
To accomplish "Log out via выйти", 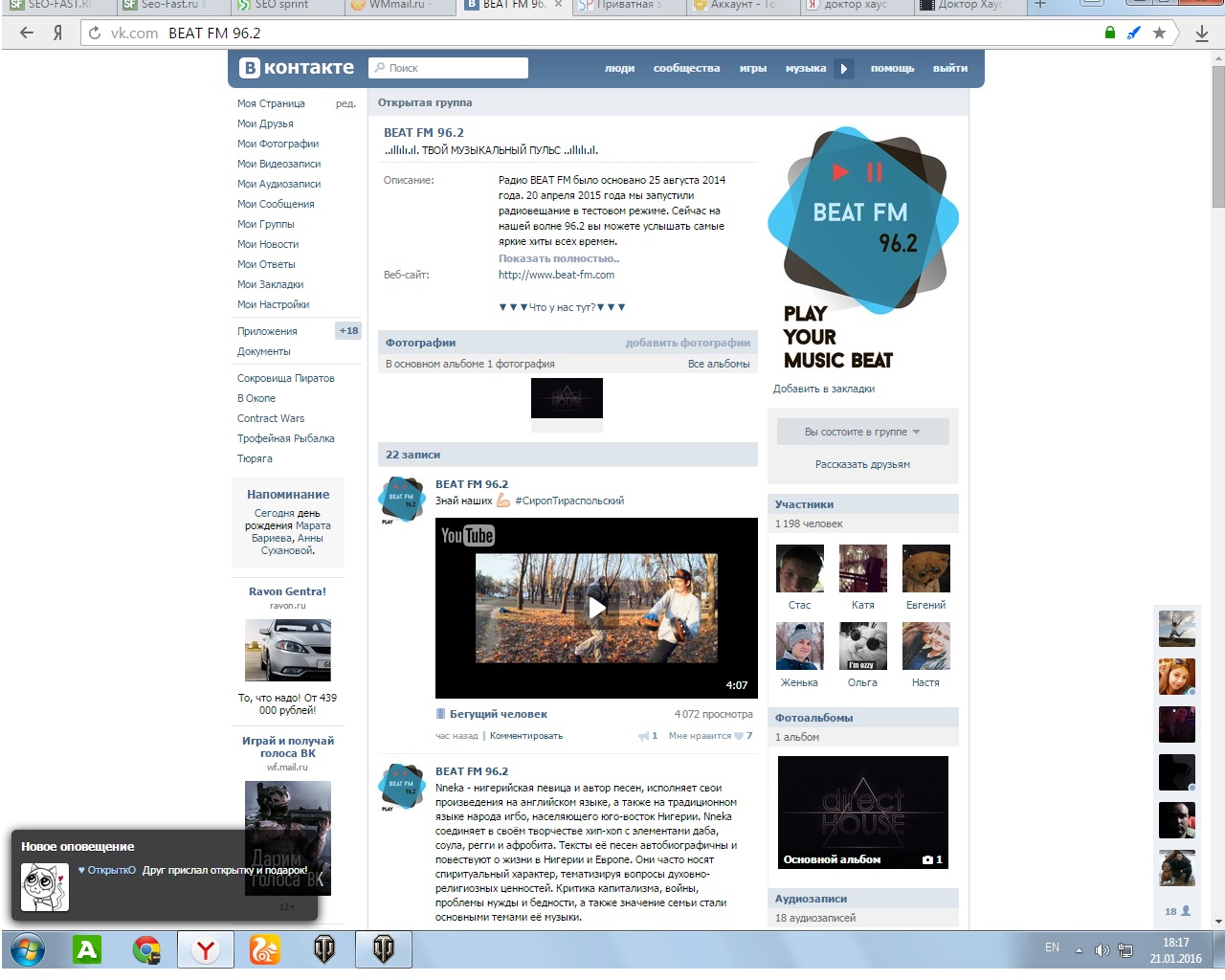I will [x=950, y=68].
